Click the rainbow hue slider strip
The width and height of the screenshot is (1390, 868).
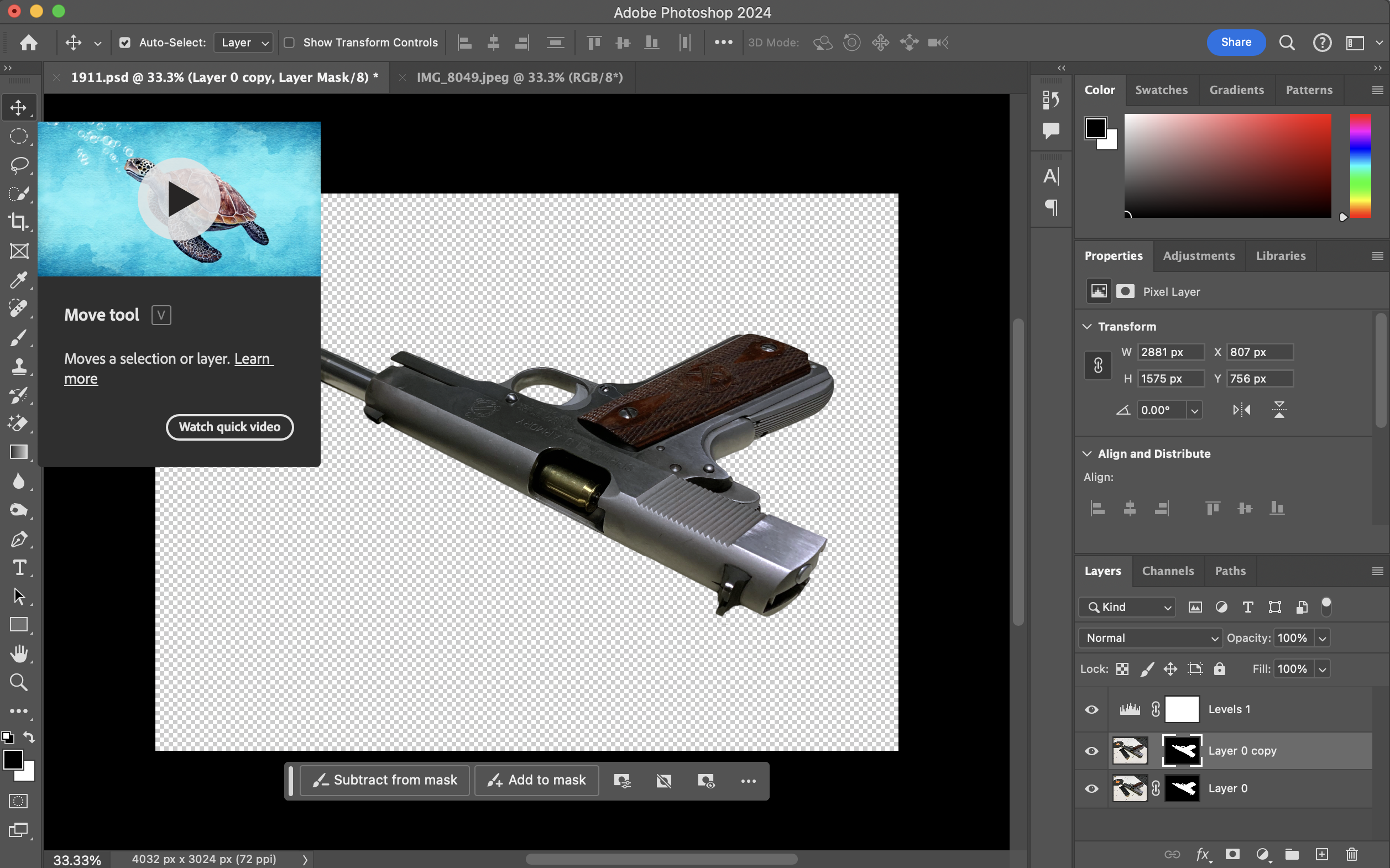click(x=1360, y=165)
